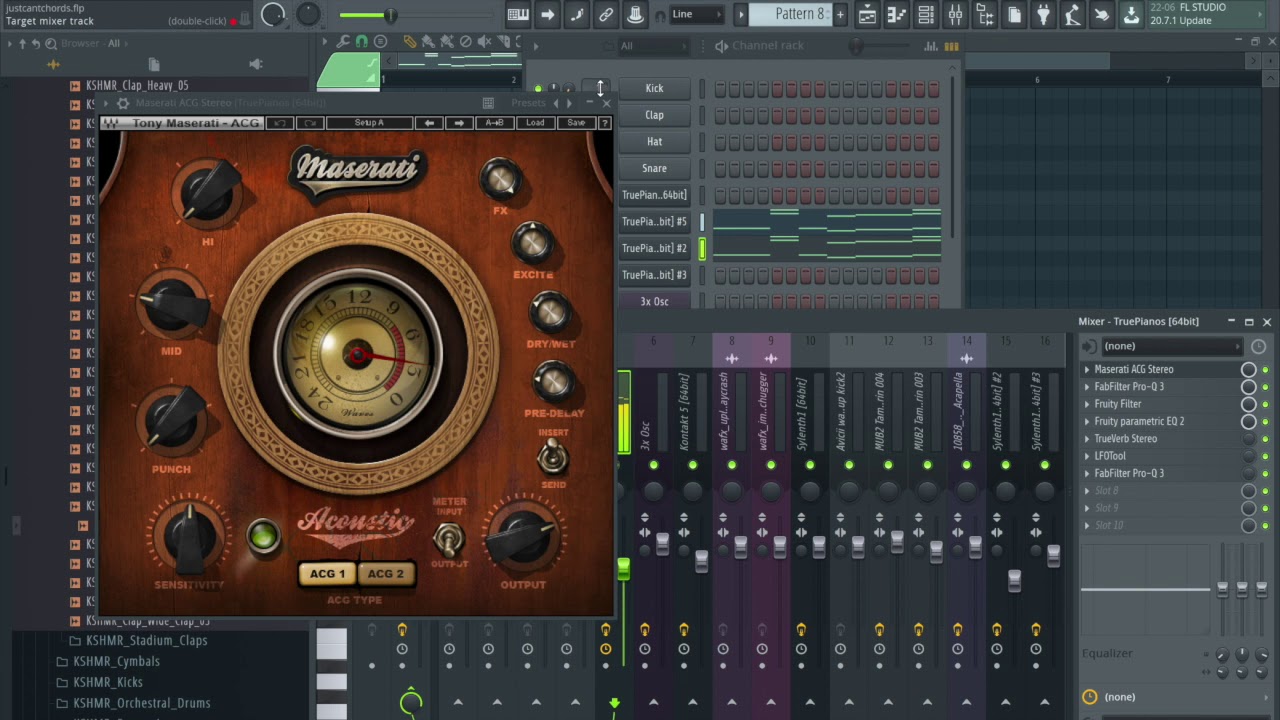Flip the Insert/Send switch on Maserati
Viewport: 1280px width, 720px height.
[552, 458]
